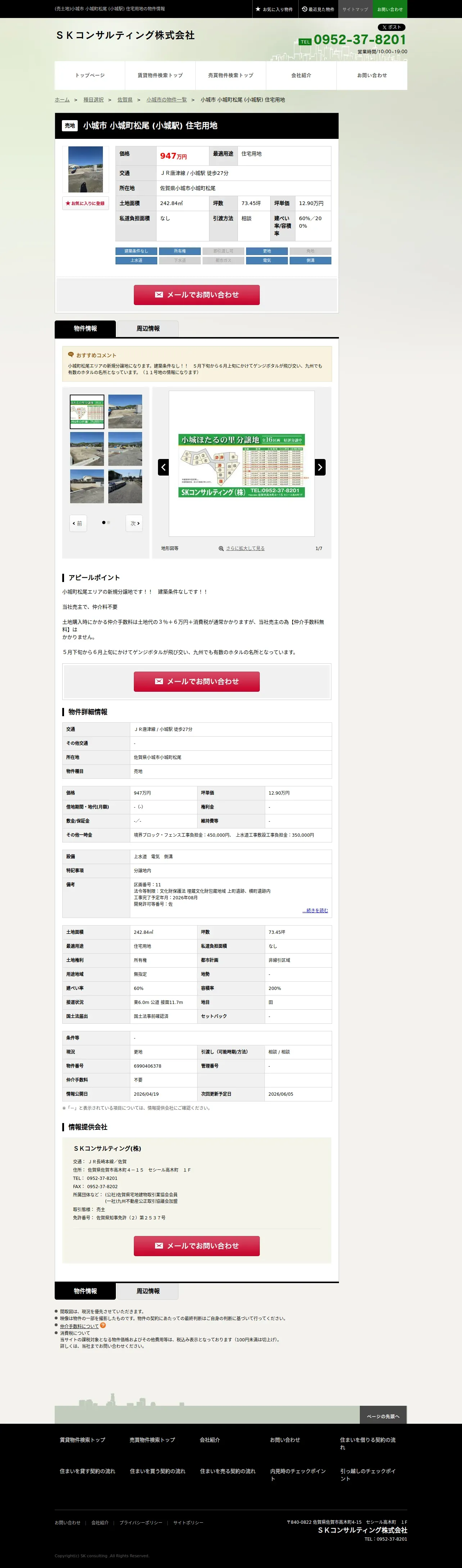462x1568 pixels.
Task: Open 会社紹介 in the bottom policy links row
Action: (100, 1523)
